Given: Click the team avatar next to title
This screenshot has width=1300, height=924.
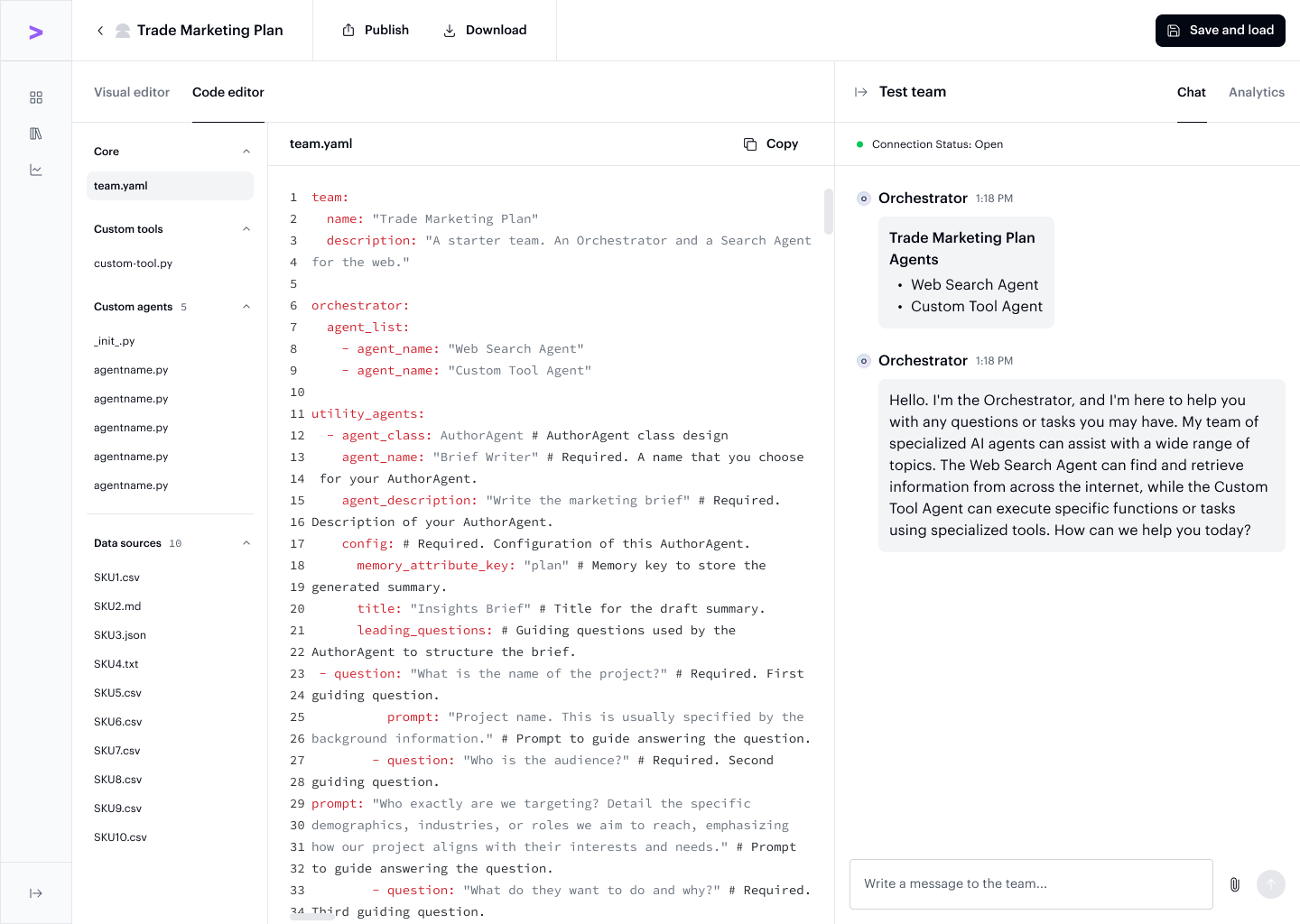Looking at the screenshot, I should coord(123,31).
